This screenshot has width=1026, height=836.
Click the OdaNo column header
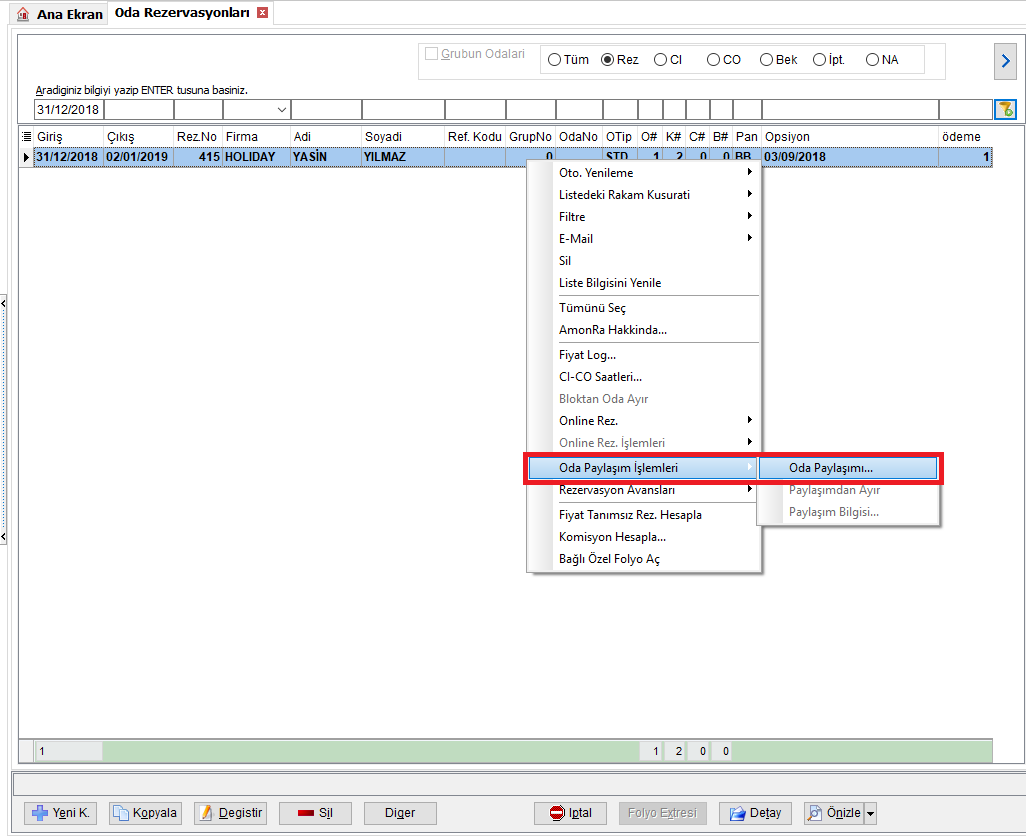coord(578,137)
